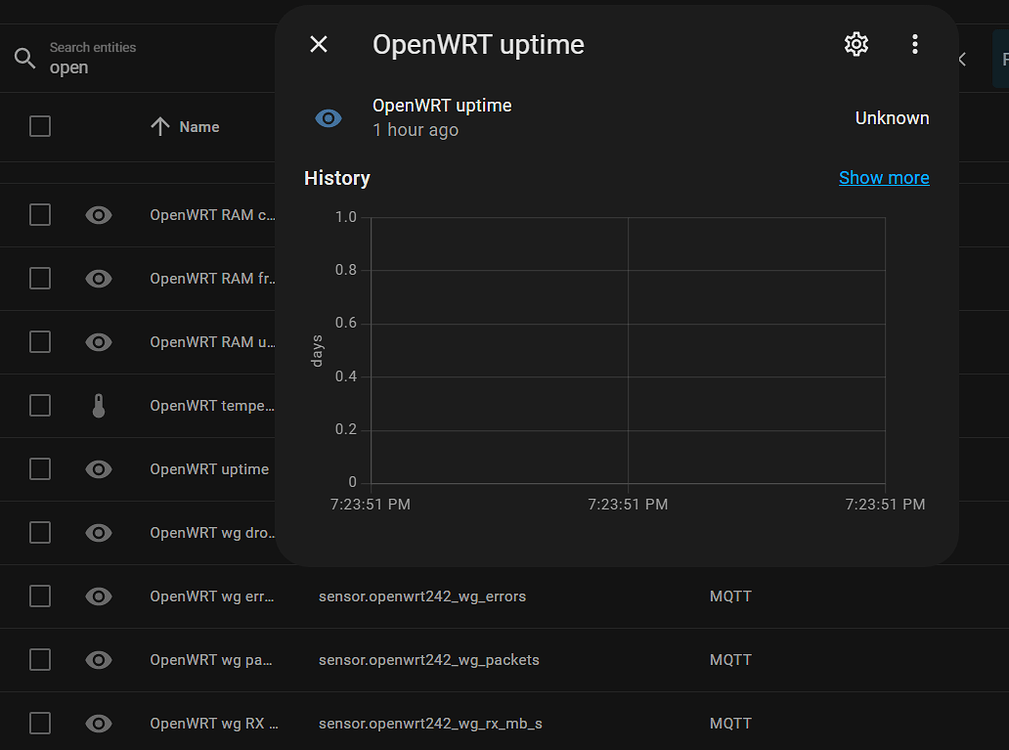Screen dimensions: 1009x750
Task: Click the ascending sort arrow on Name column
Action: (x=160, y=126)
